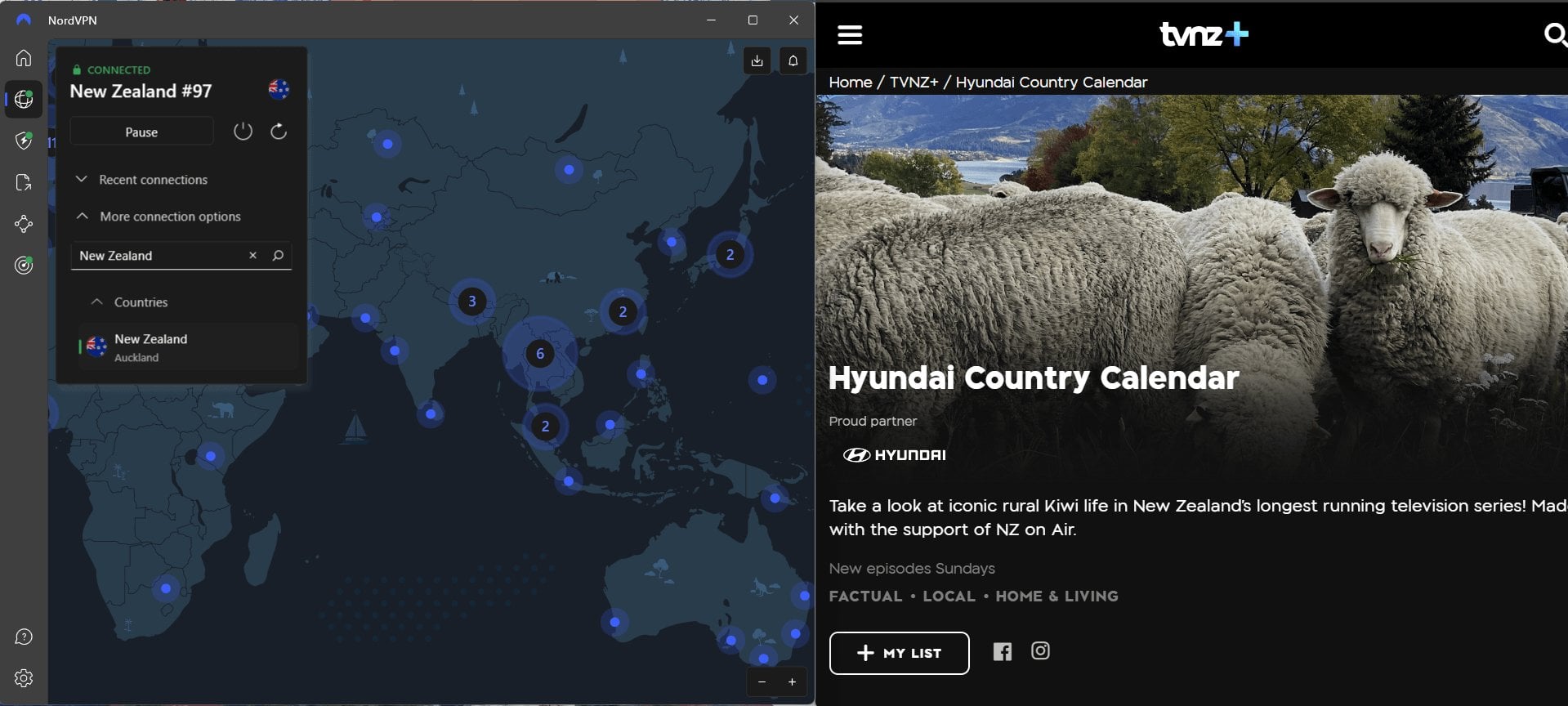The width and height of the screenshot is (1568, 706).
Task: Click the New Zealand flag by server name
Action: point(279,89)
